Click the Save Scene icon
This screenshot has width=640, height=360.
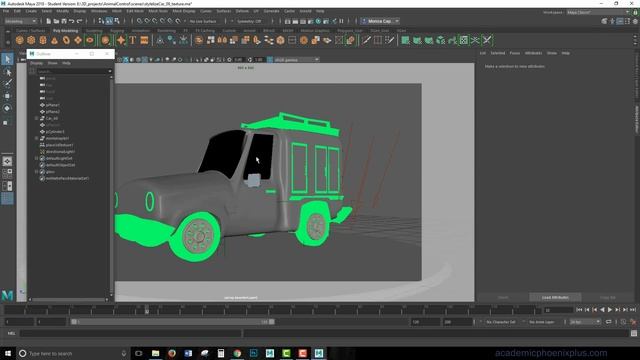64,21
